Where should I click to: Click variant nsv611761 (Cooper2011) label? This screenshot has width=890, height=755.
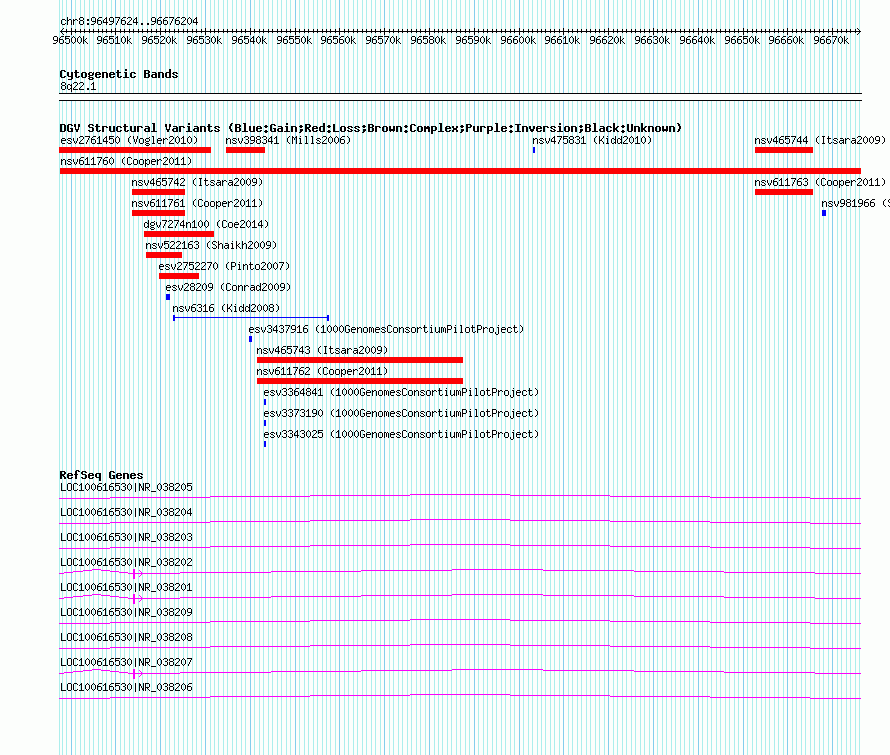[x=197, y=203]
